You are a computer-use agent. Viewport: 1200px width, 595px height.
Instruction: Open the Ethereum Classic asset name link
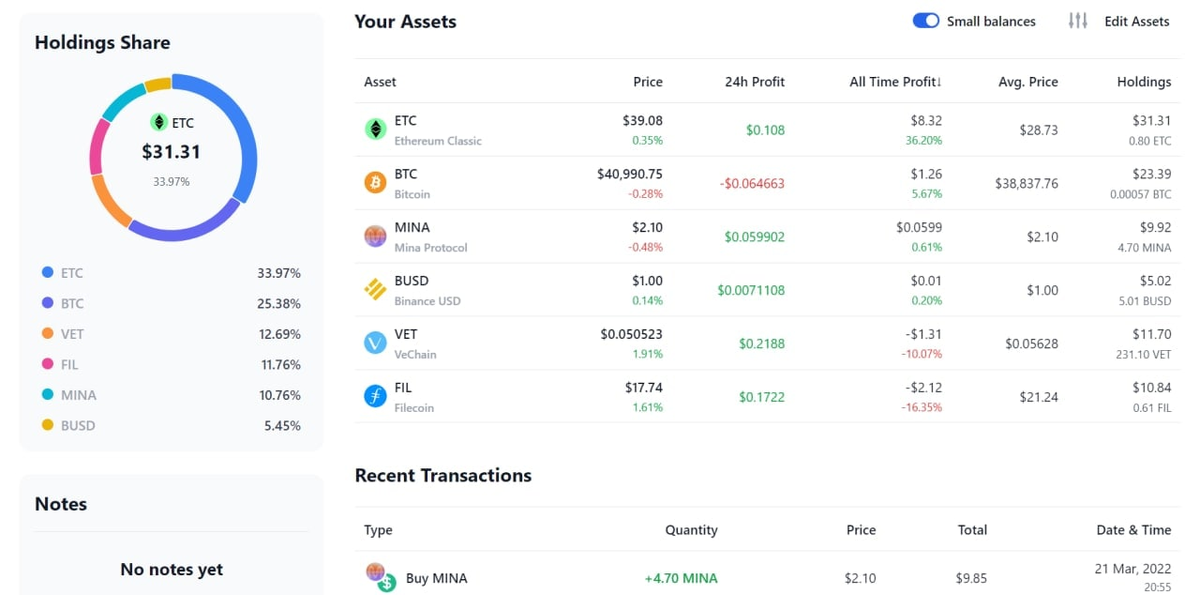click(438, 141)
